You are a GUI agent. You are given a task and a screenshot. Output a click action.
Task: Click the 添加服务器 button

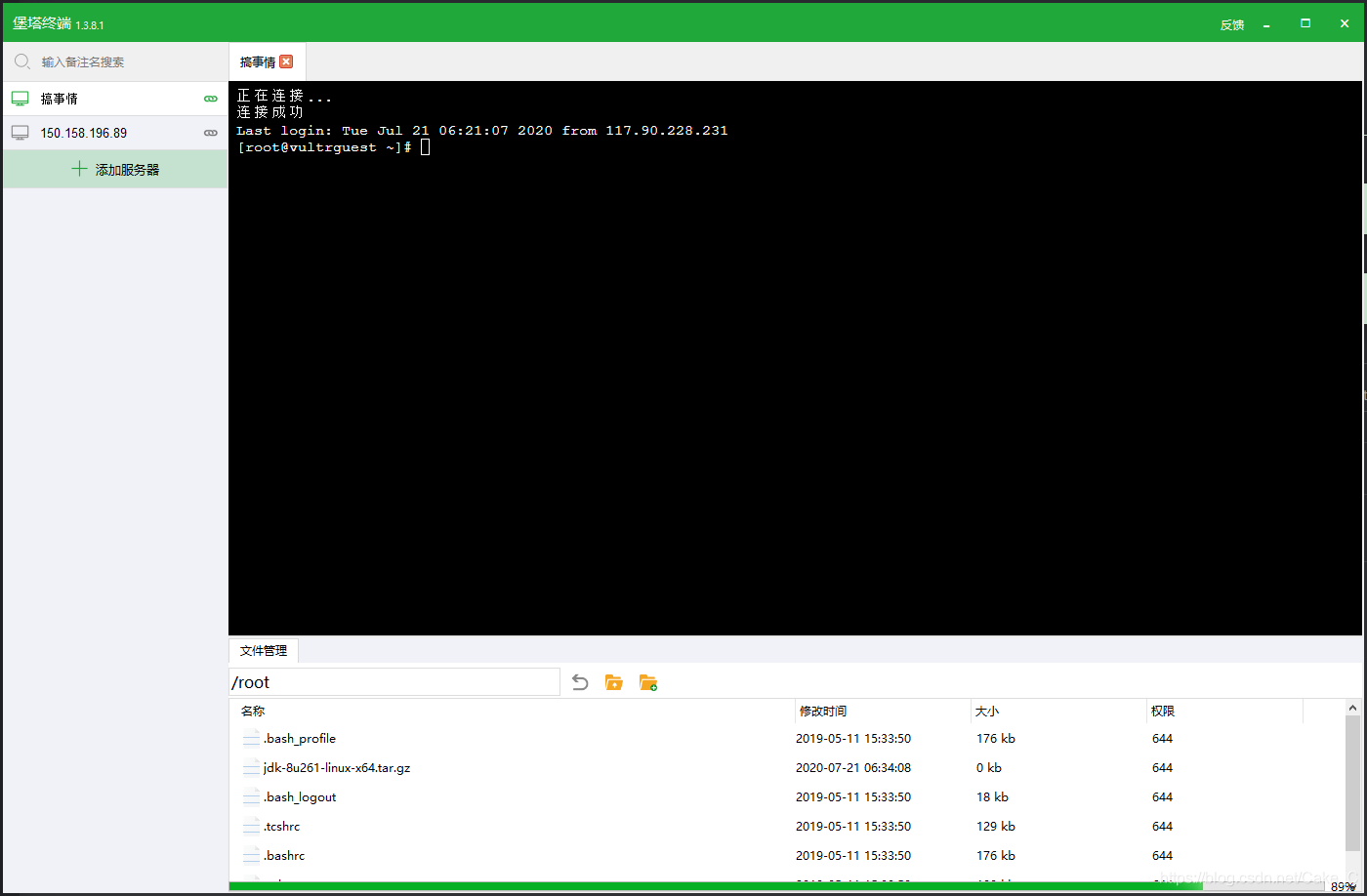point(115,169)
